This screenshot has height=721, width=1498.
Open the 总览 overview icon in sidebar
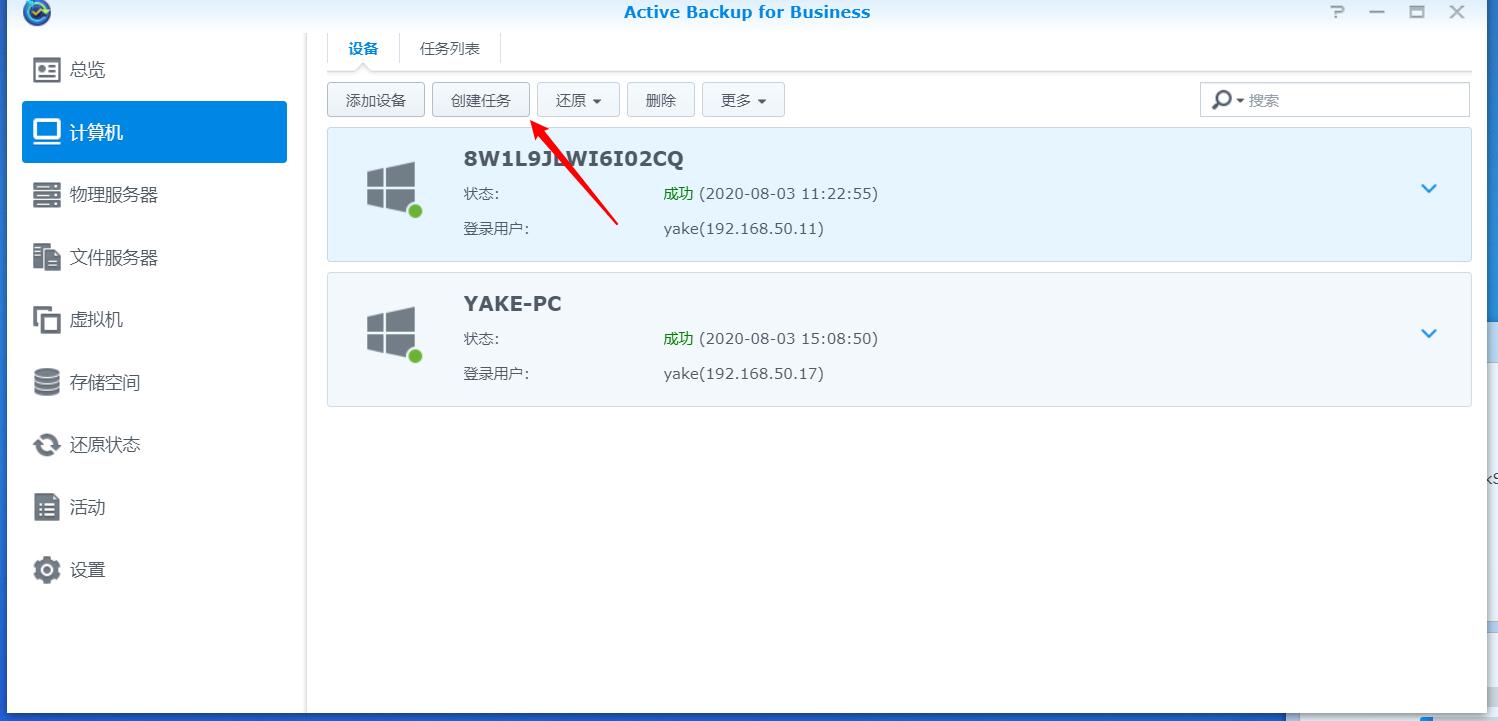click(x=47, y=70)
